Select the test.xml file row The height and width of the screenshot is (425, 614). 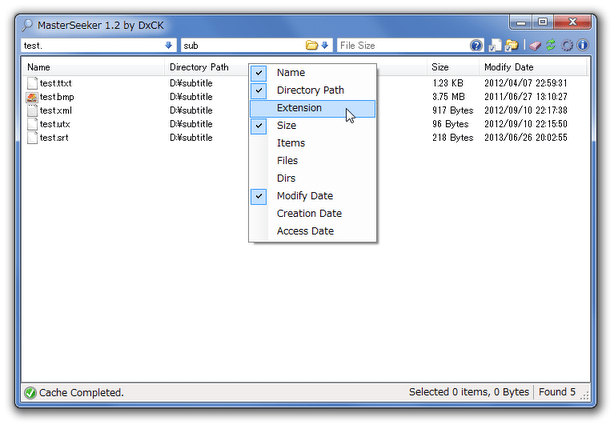click(x=305, y=110)
